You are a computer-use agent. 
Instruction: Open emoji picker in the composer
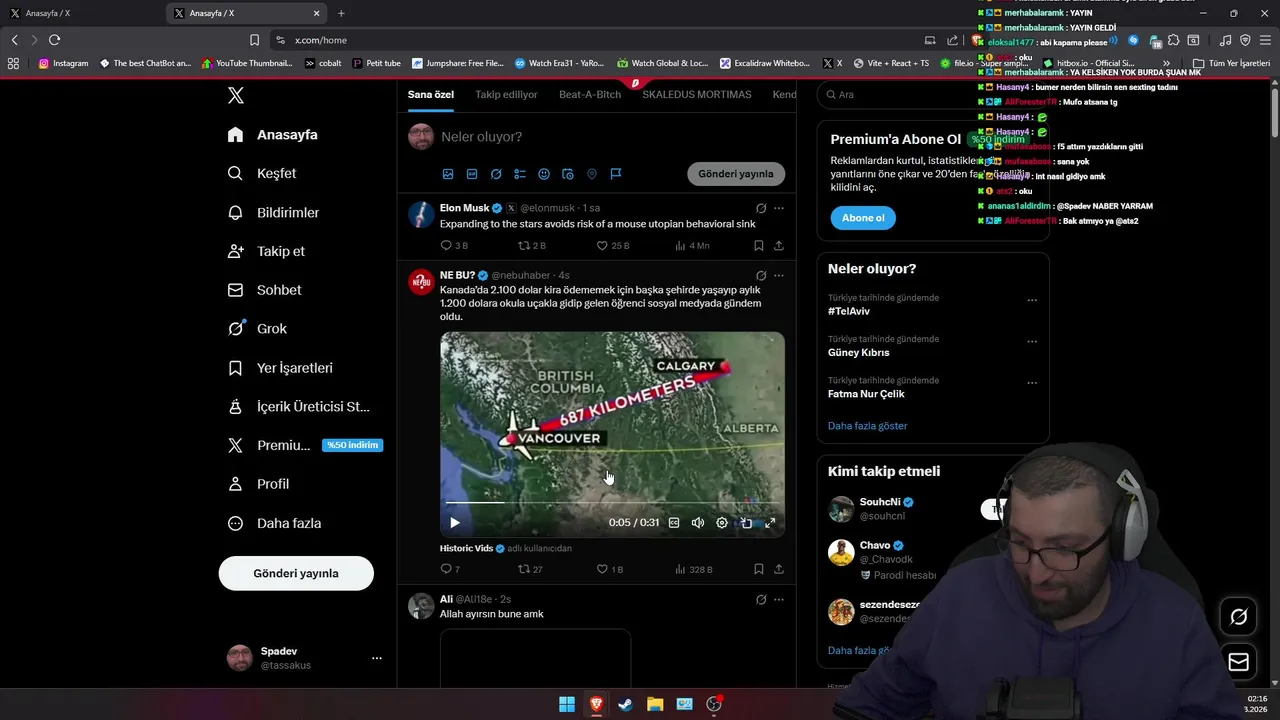tap(544, 174)
